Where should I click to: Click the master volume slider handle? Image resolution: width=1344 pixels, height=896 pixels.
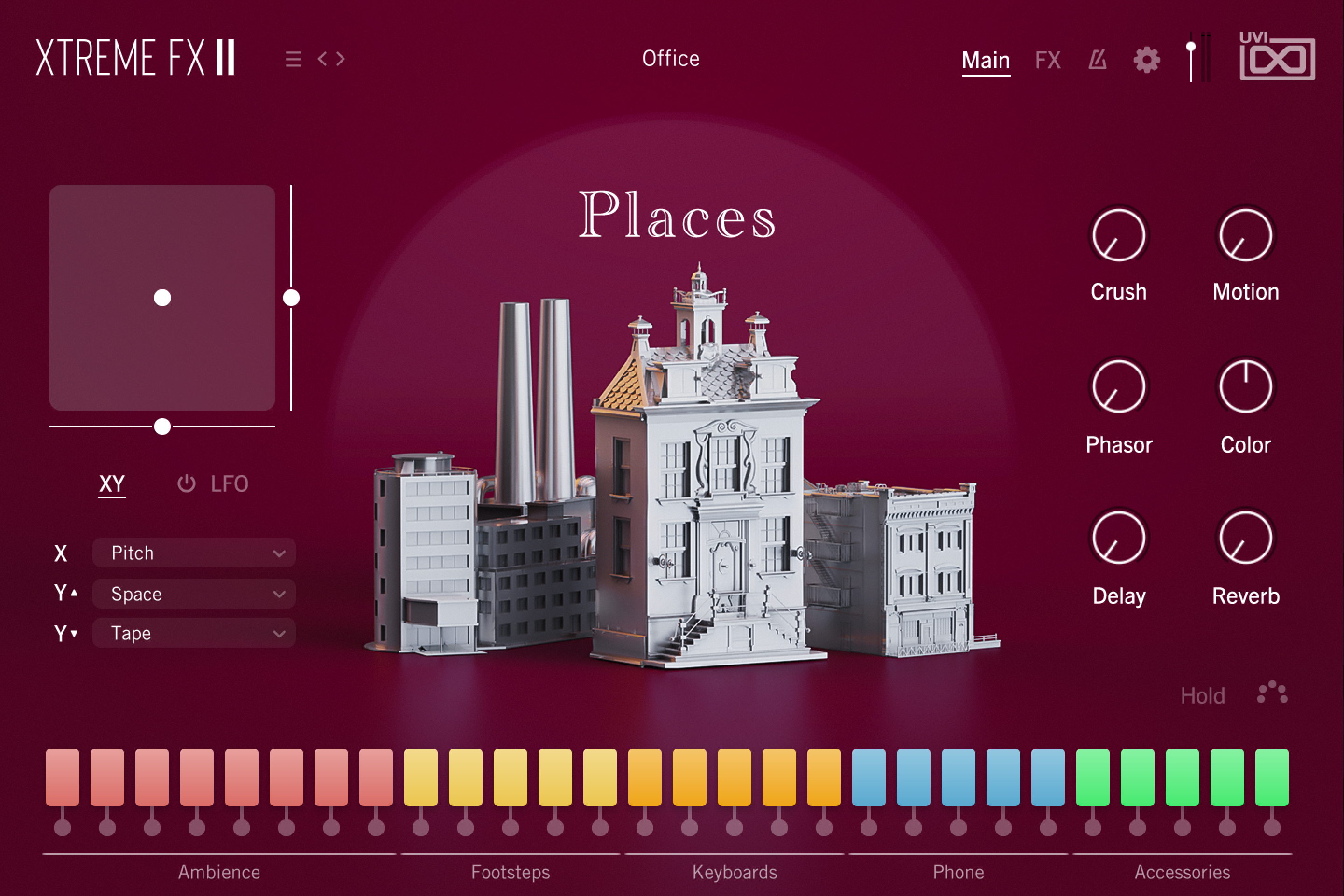1191,46
